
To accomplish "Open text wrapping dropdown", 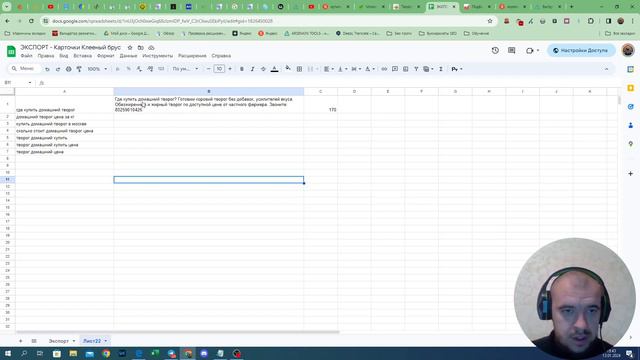I will [x=356, y=69].
